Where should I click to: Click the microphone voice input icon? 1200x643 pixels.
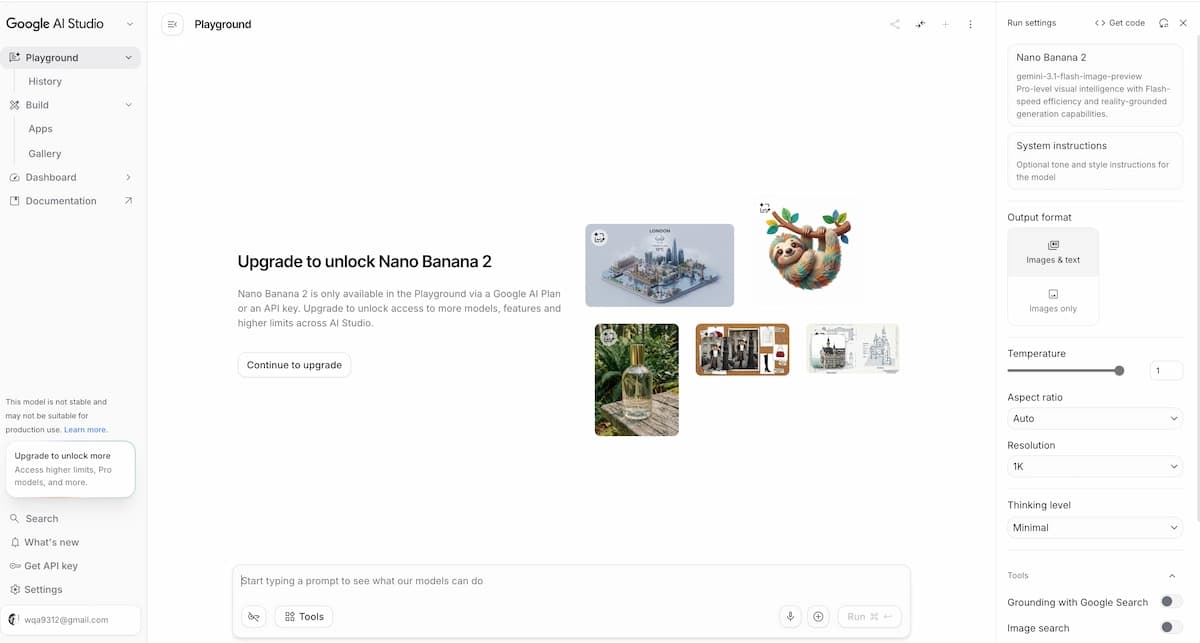click(x=790, y=617)
